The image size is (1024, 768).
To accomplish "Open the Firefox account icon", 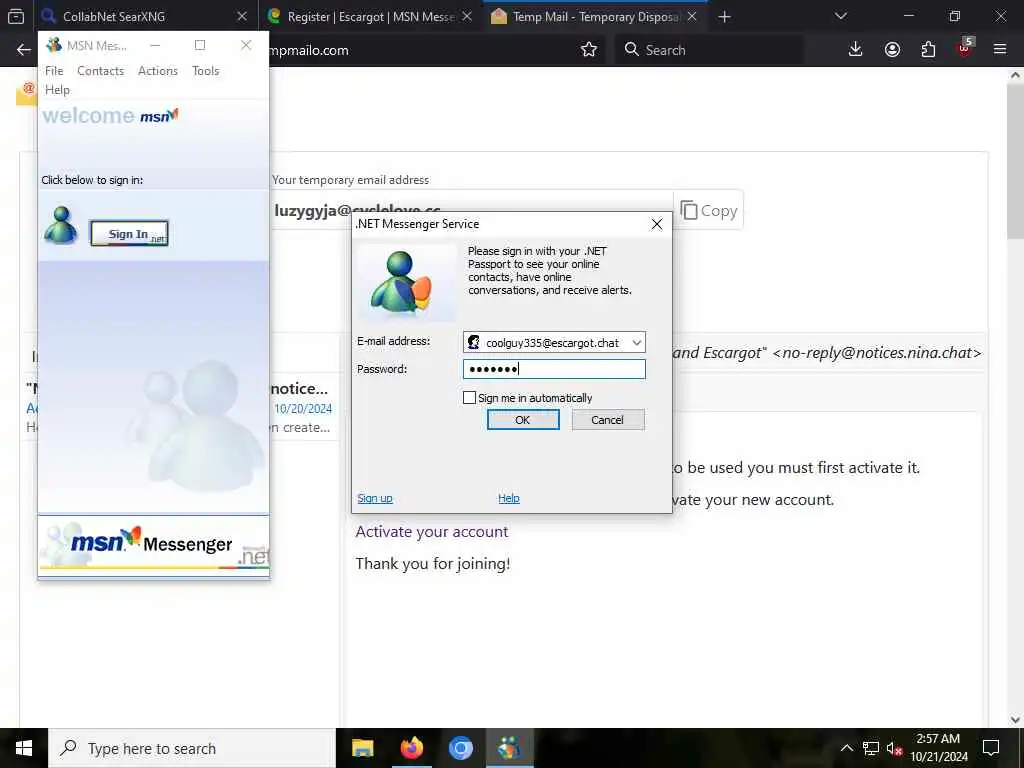I will 892,50.
